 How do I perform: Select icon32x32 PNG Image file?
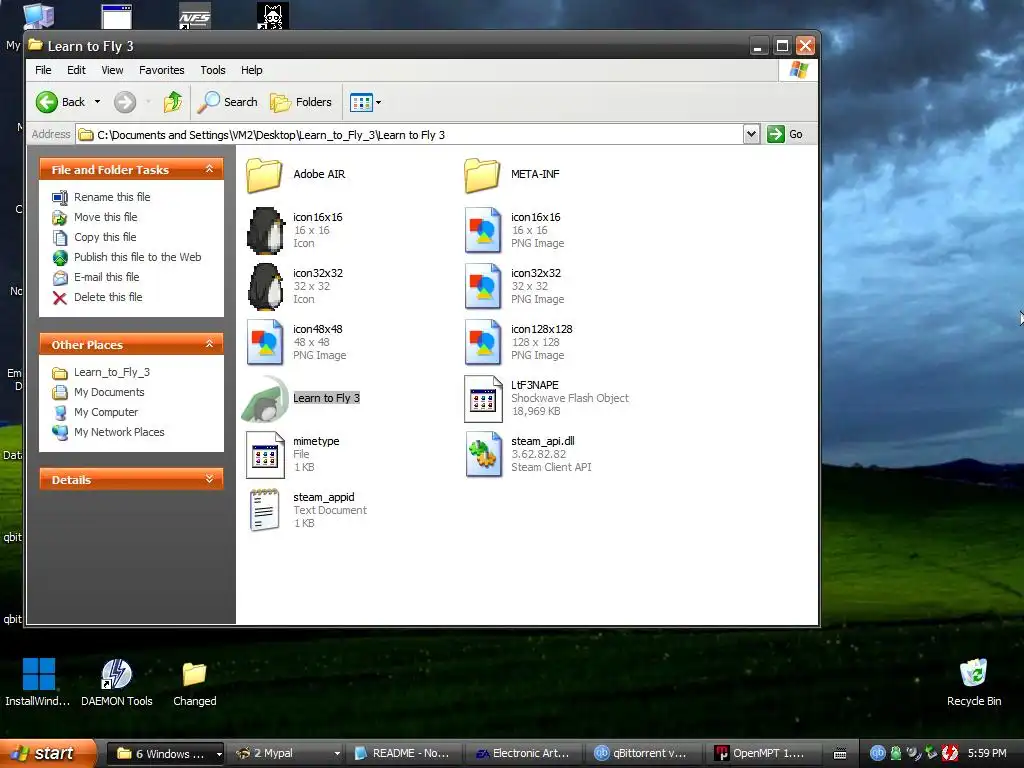coord(483,287)
